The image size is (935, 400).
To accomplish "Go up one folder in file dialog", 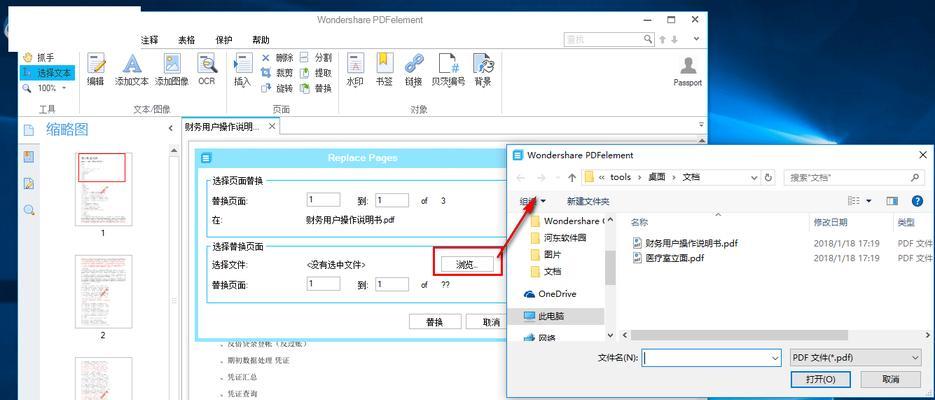I will (572, 178).
